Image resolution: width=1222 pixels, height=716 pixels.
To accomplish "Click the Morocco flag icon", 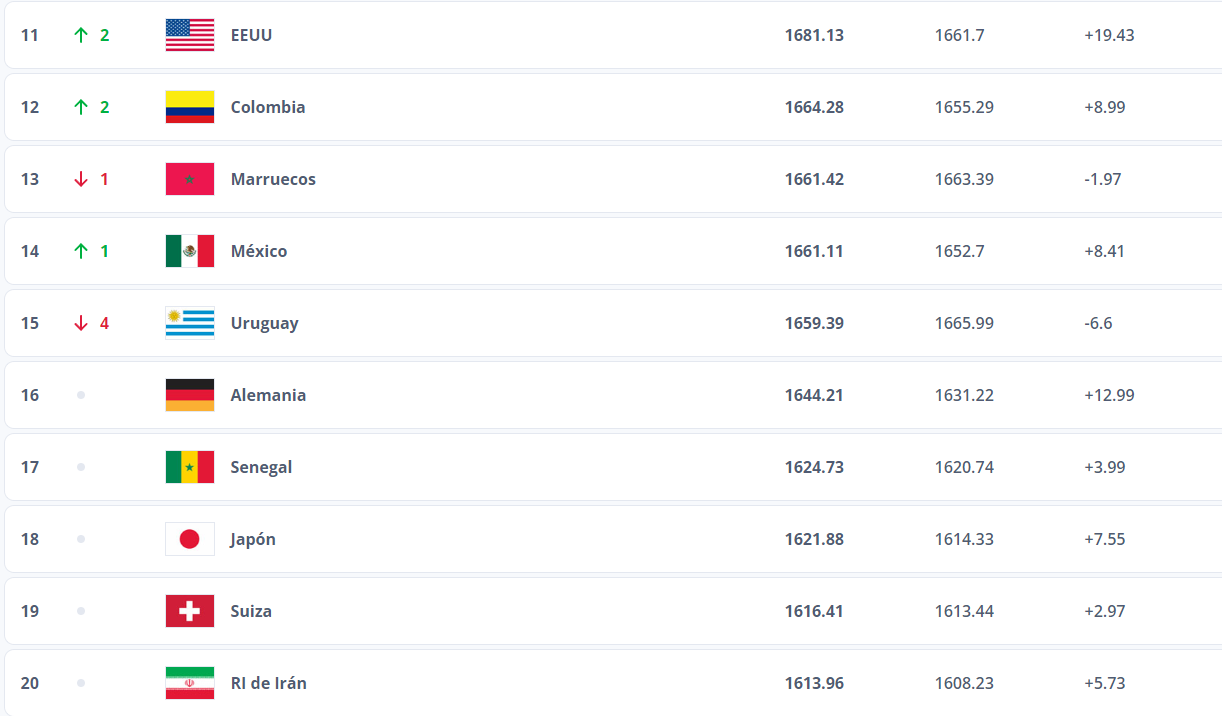I will [190, 179].
